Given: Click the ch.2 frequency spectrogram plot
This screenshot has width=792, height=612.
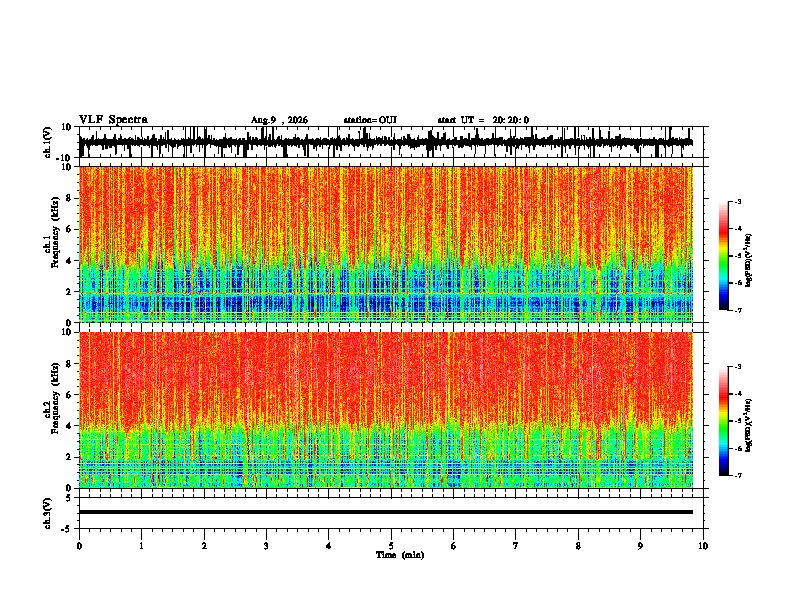Looking at the screenshot, I should point(386,410).
